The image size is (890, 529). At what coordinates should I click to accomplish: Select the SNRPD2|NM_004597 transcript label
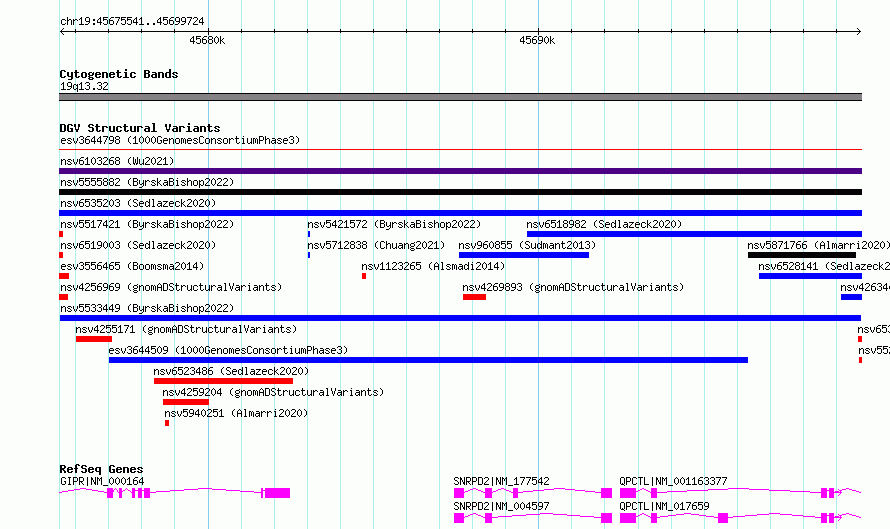coord(501,506)
